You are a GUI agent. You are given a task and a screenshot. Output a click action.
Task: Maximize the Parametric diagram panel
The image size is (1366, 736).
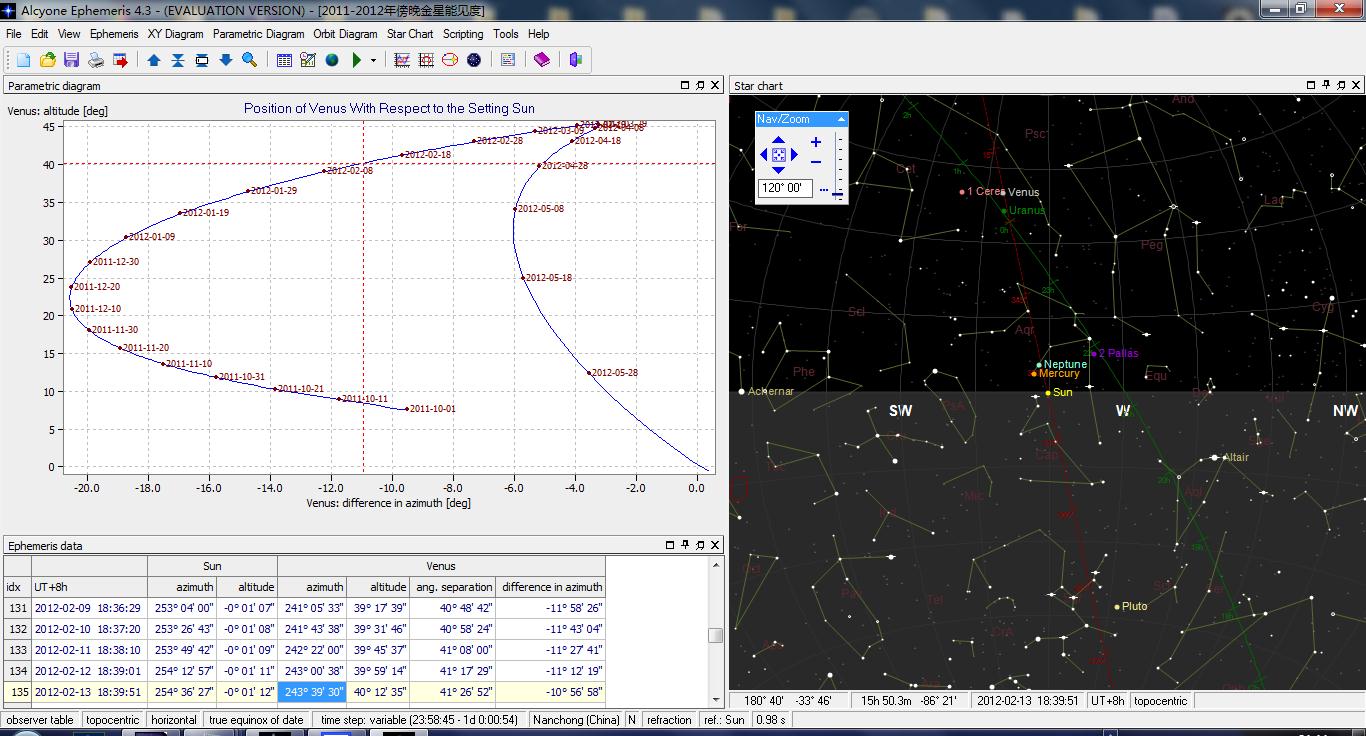(x=685, y=86)
